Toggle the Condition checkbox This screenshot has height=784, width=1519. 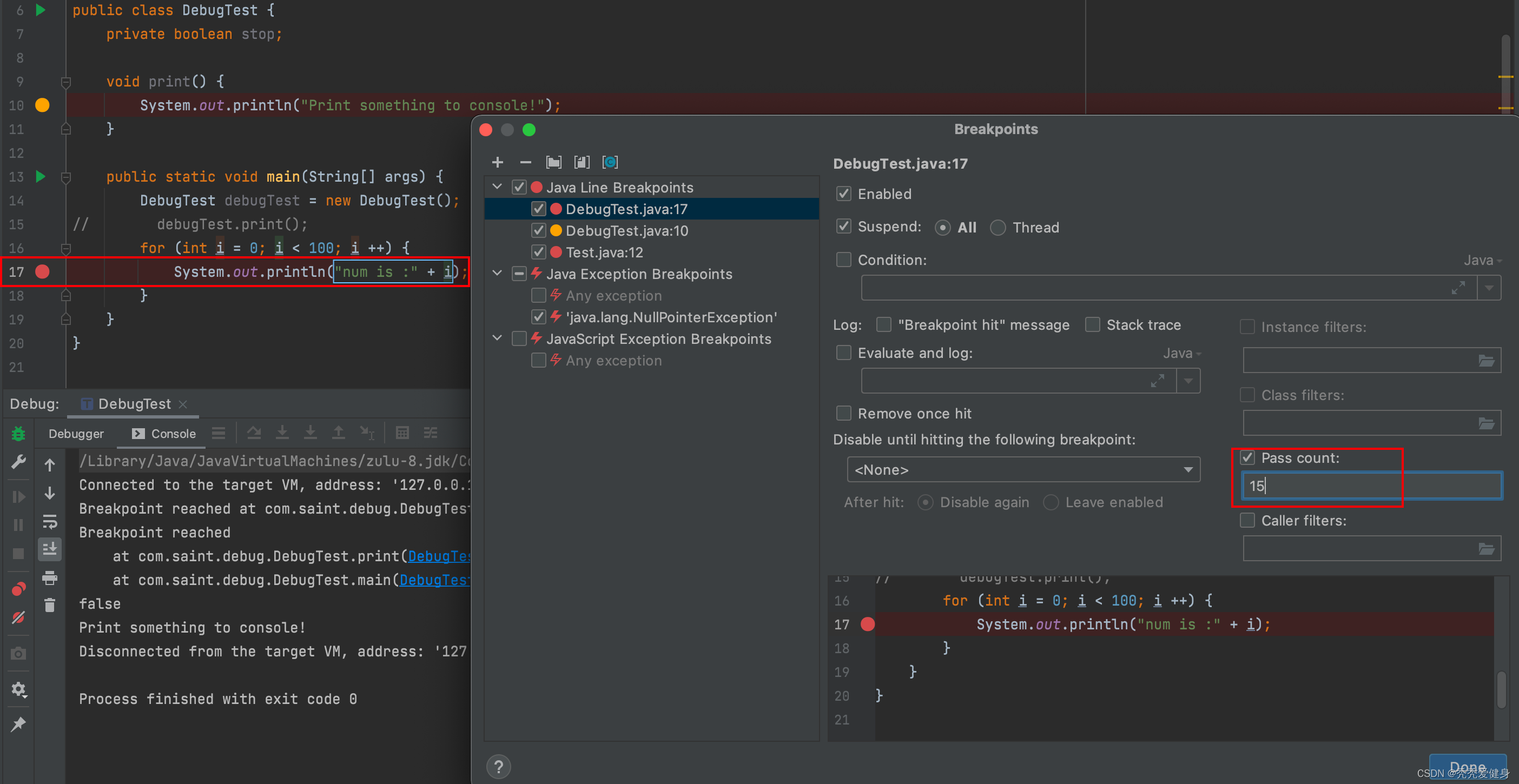tap(844, 260)
